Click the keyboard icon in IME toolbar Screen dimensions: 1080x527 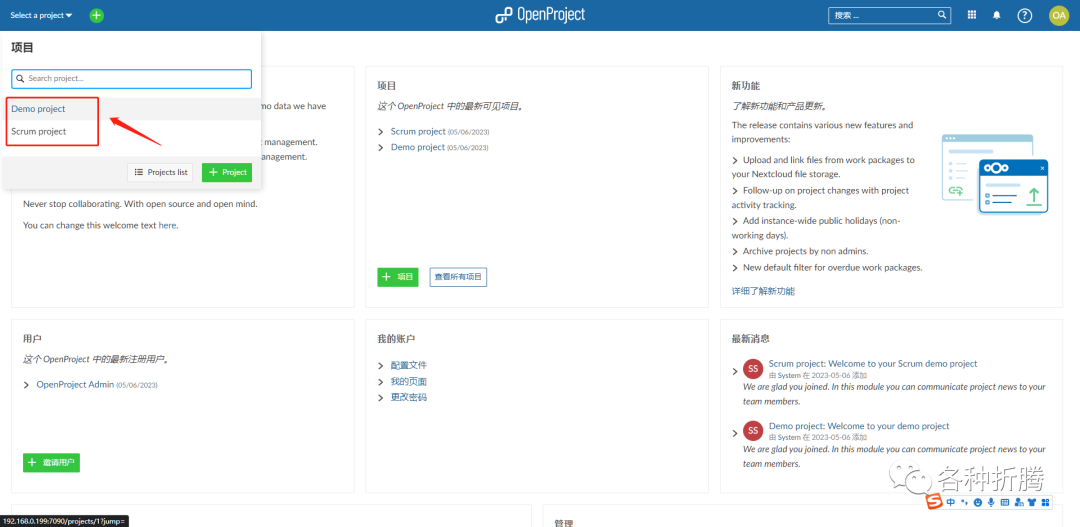click(1004, 502)
